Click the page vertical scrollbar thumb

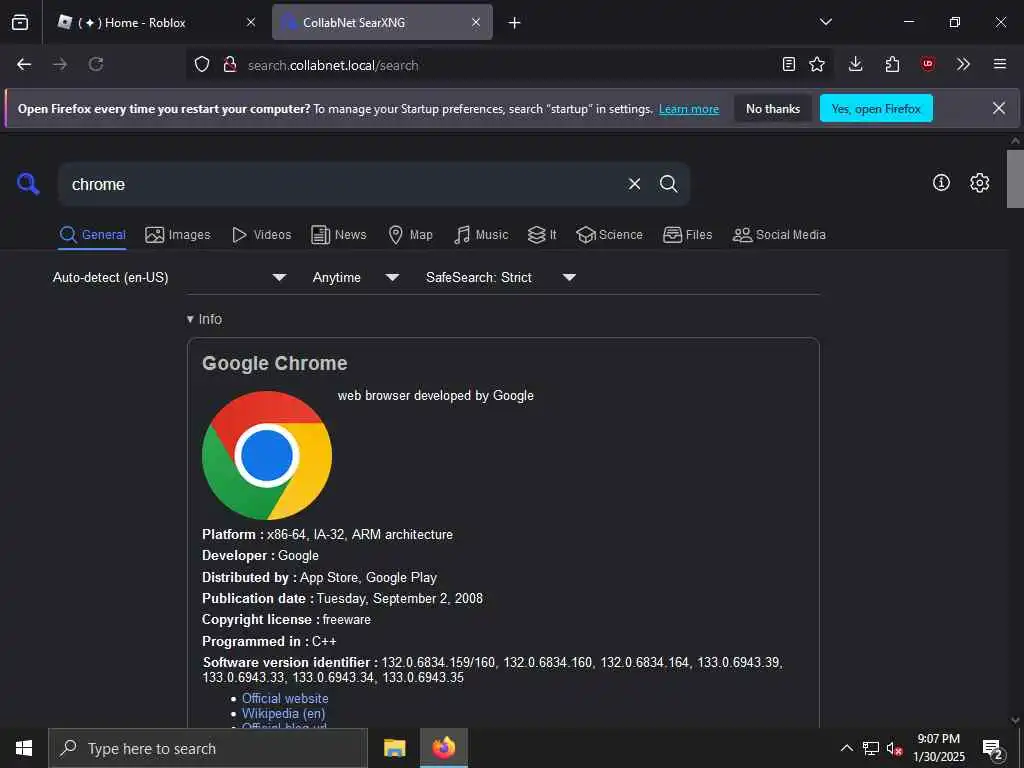click(1015, 179)
